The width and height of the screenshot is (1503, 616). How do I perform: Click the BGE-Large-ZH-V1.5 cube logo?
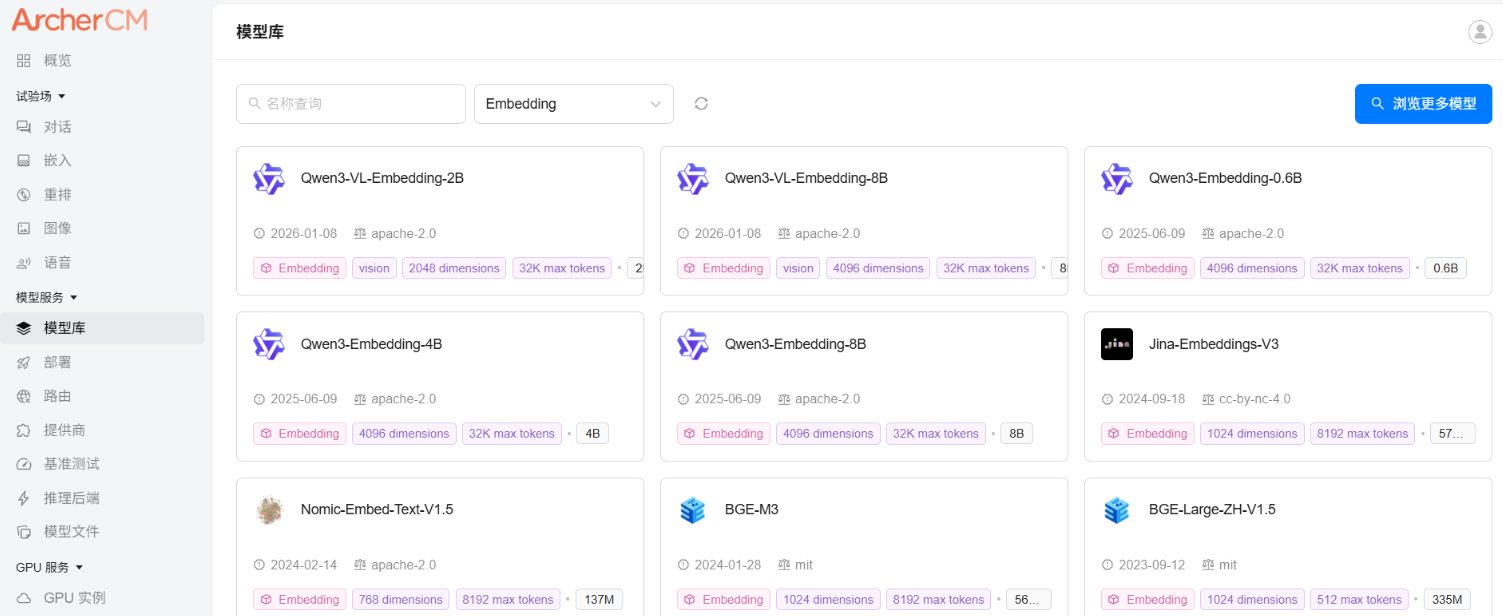pos(1117,510)
